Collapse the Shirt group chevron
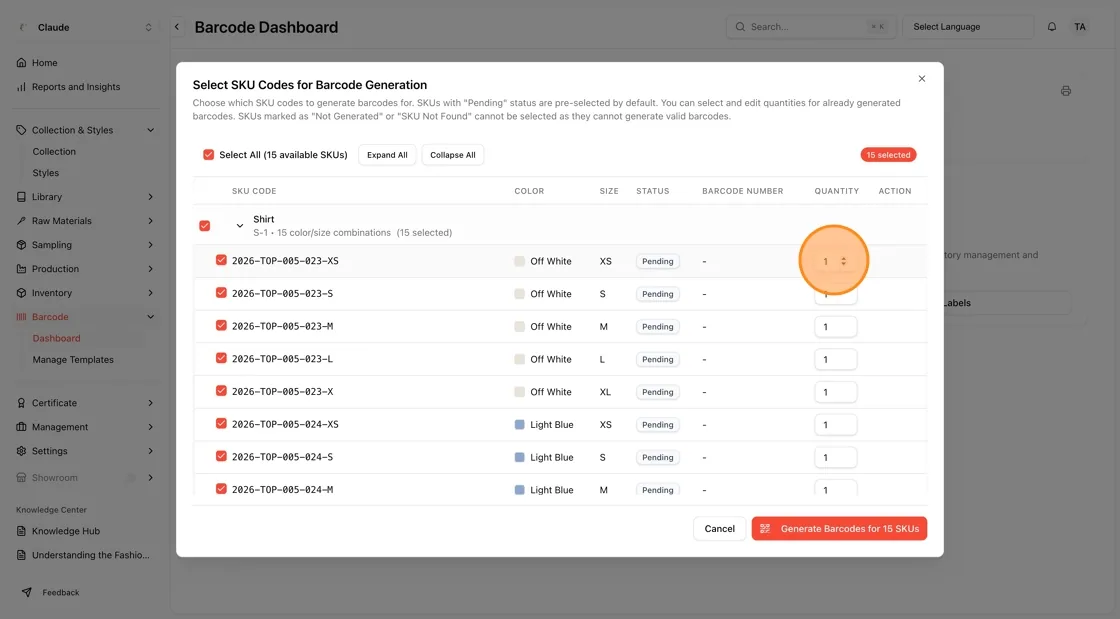This screenshot has height=619, width=1120. pyautogui.click(x=240, y=226)
